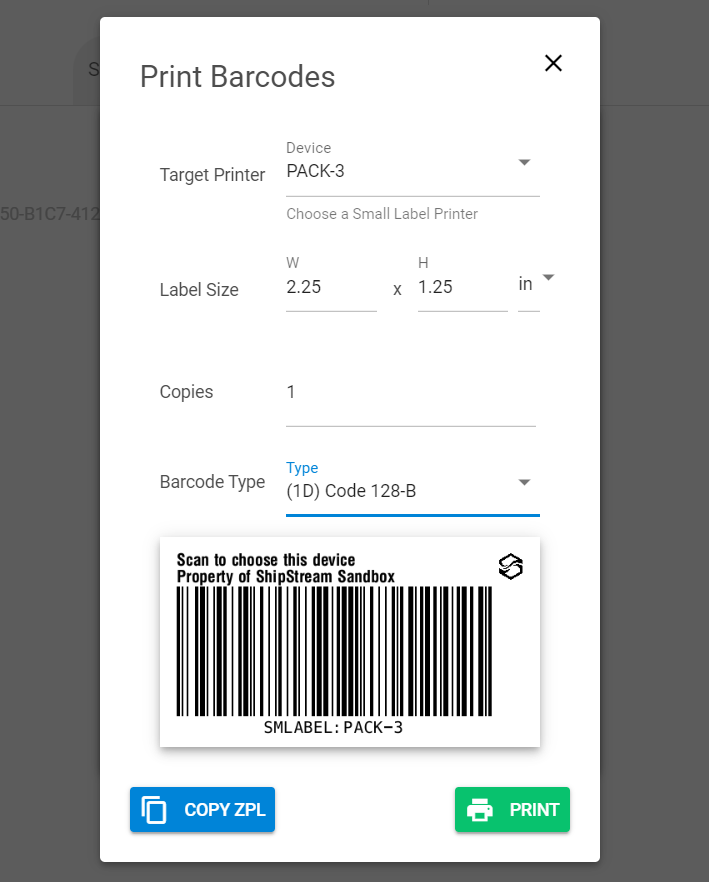The height and width of the screenshot is (882, 709).
Task: Click the 'Scan to choose this device' text
Action: click(x=266, y=560)
